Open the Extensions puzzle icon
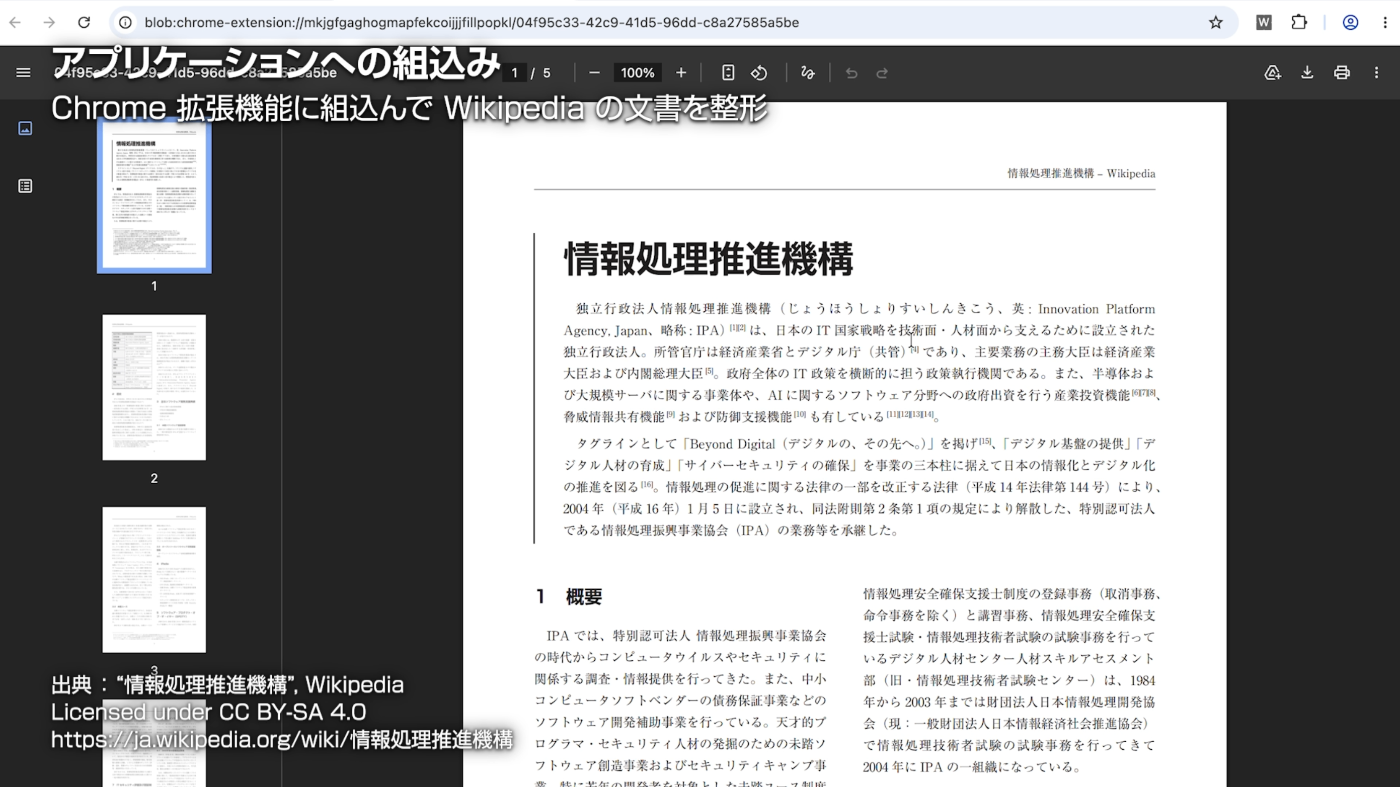The height and width of the screenshot is (787, 1400). coord(1299,22)
